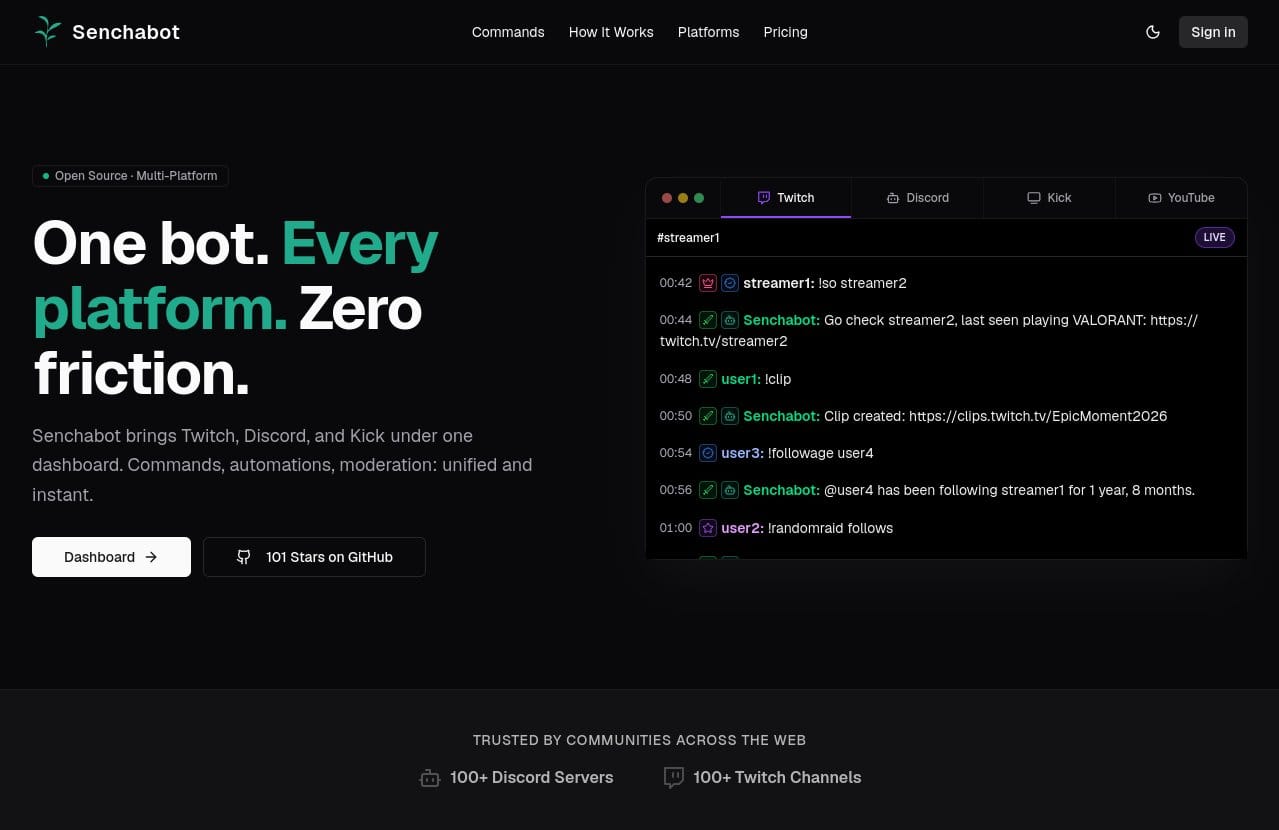Click the '!followage user4' message
The height and width of the screenshot is (830, 1279).
point(821,453)
